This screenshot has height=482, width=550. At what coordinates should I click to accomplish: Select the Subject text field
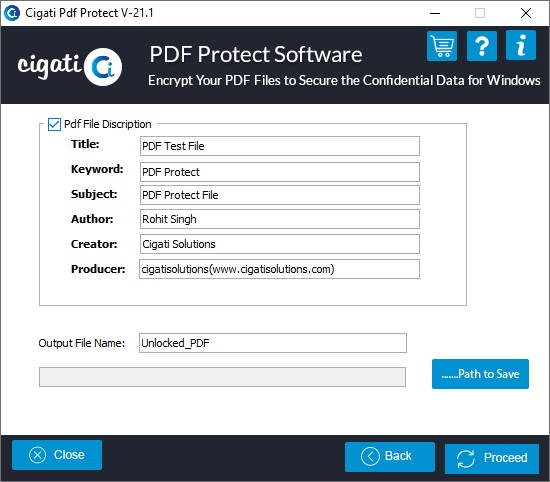pyautogui.click(x=280, y=195)
